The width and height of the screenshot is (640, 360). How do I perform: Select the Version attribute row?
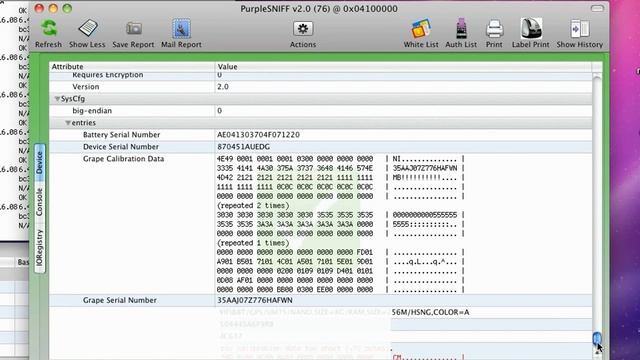[x=320, y=87]
